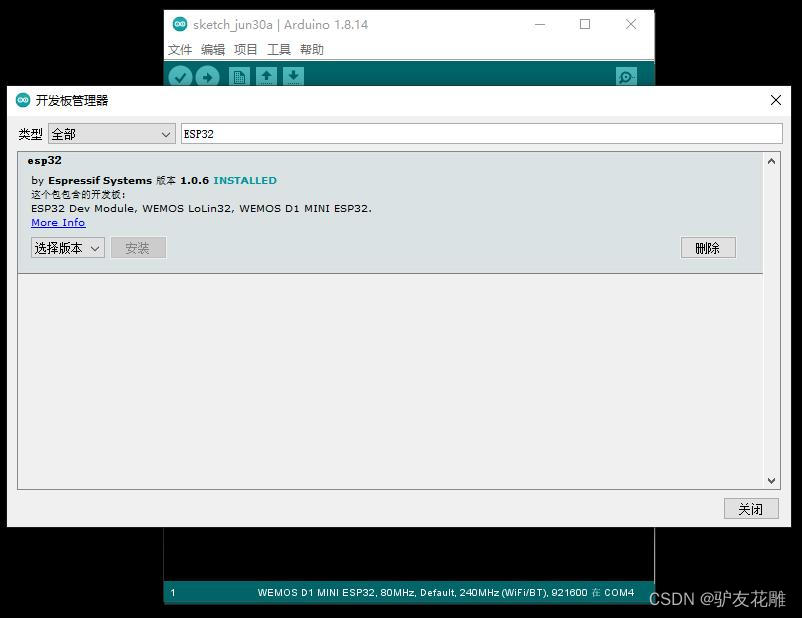The height and width of the screenshot is (618, 802).
Task: Click the Save sketch down-arrow icon
Action: click(x=293, y=76)
